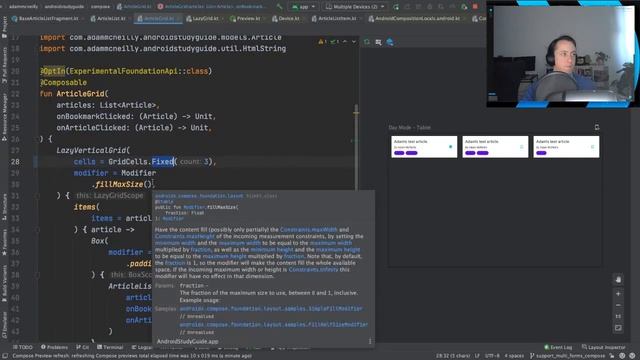This screenshot has height=360, width=640.
Task: Open the Git tool window
Action: (x=82, y=347)
